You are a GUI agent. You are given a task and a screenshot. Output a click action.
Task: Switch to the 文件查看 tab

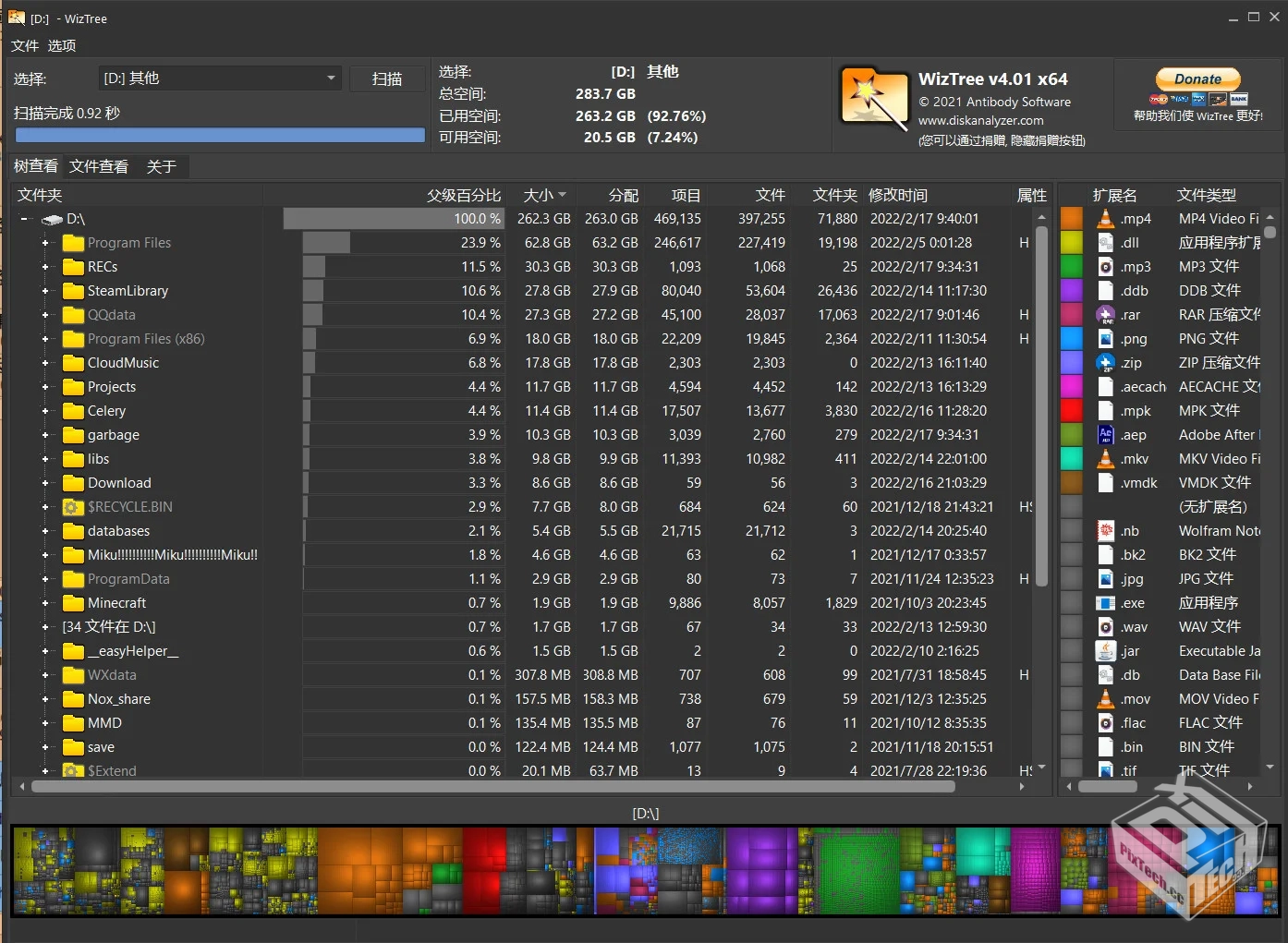tap(98, 166)
